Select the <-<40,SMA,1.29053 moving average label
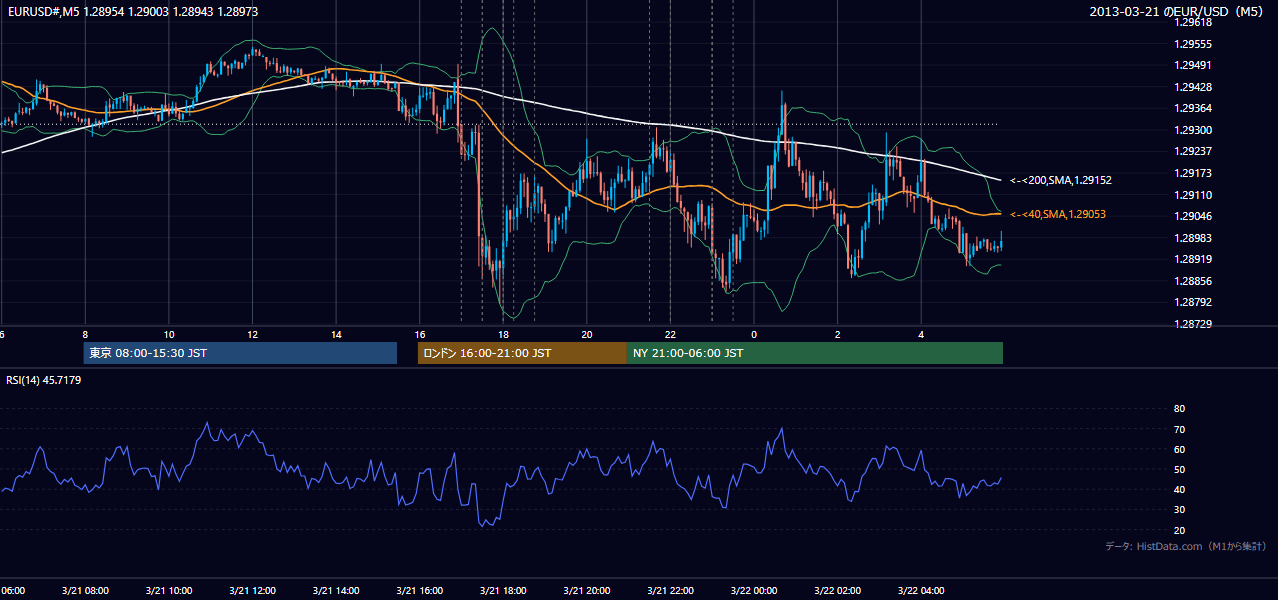The height and width of the screenshot is (600, 1278). [1058, 214]
